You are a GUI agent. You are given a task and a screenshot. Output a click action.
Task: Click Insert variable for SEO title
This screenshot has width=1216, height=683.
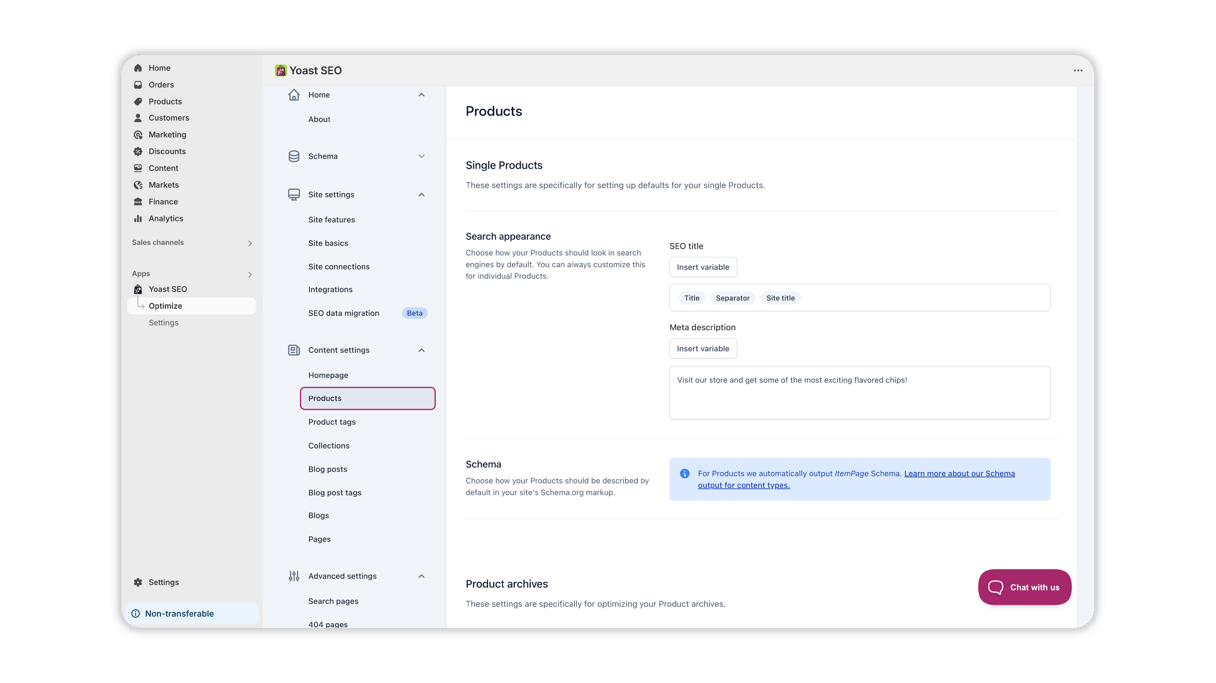tap(703, 267)
